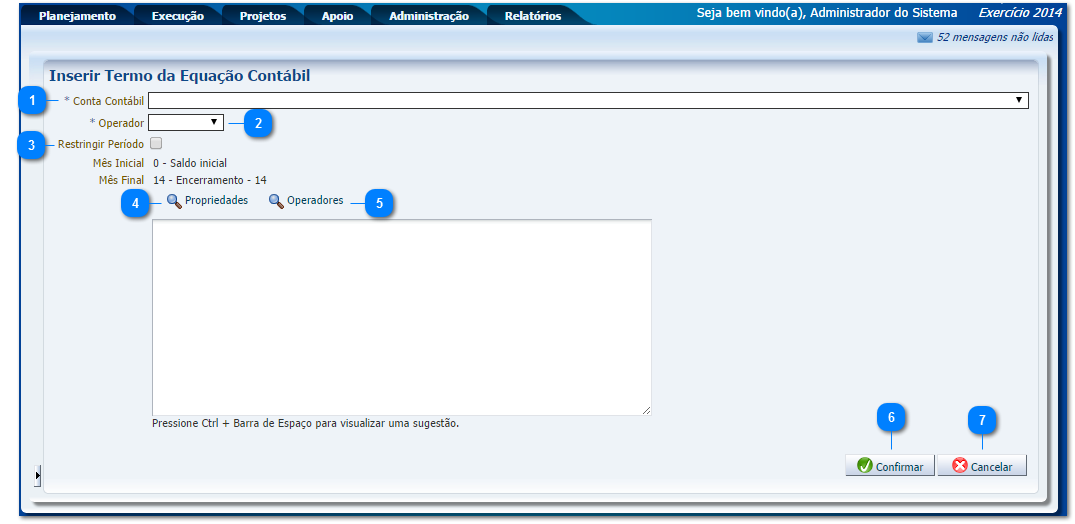Go to the Relatórios tab
Screen dimensions: 1075x524
point(532,16)
